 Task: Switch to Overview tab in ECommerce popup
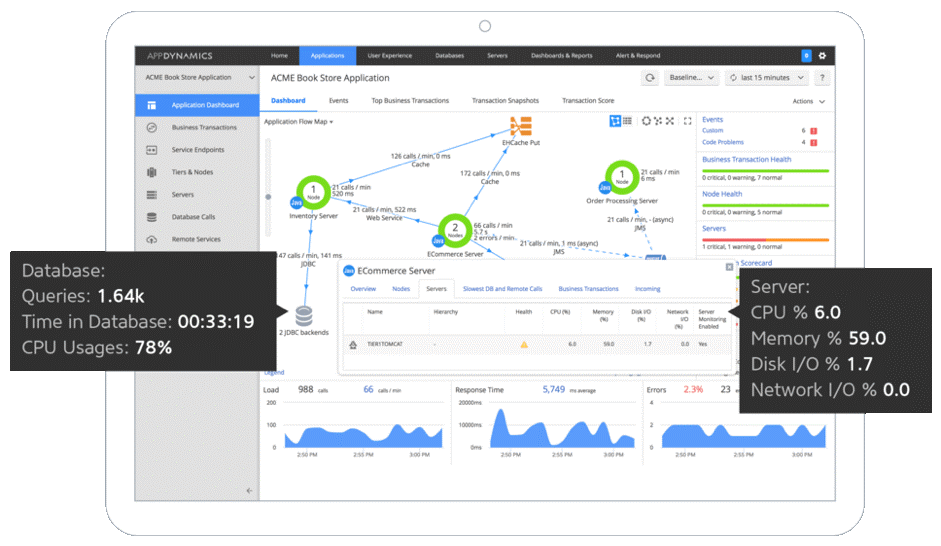pos(363,289)
